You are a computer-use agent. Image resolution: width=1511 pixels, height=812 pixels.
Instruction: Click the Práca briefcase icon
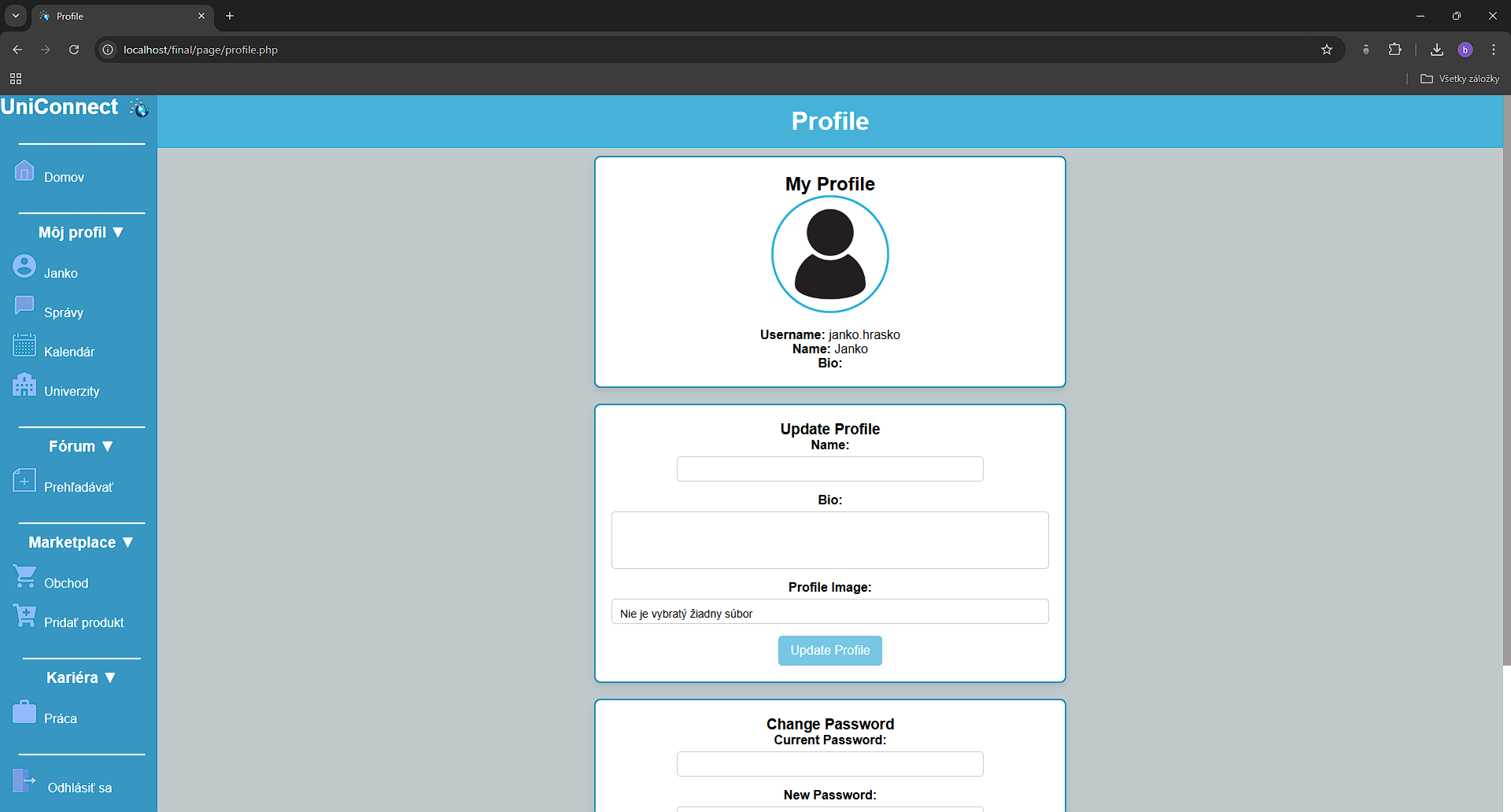(24, 711)
